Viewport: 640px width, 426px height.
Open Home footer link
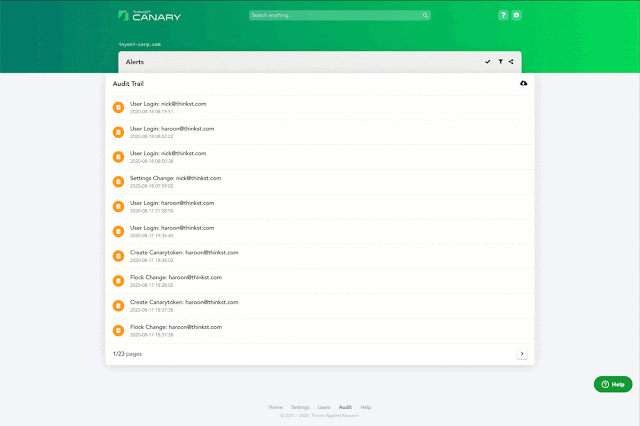tap(276, 407)
